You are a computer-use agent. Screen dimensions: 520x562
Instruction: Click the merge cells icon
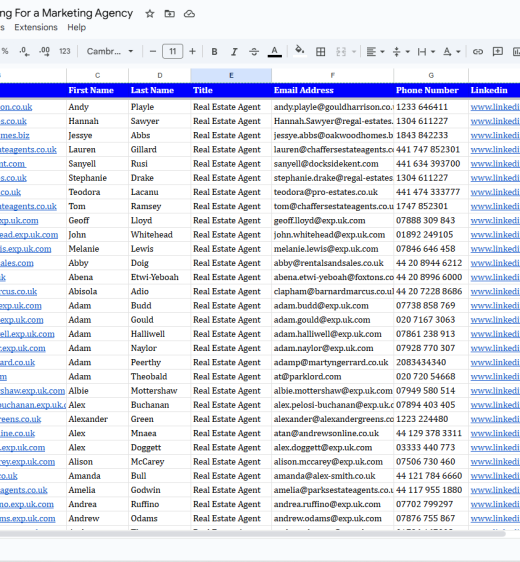(x=341, y=52)
